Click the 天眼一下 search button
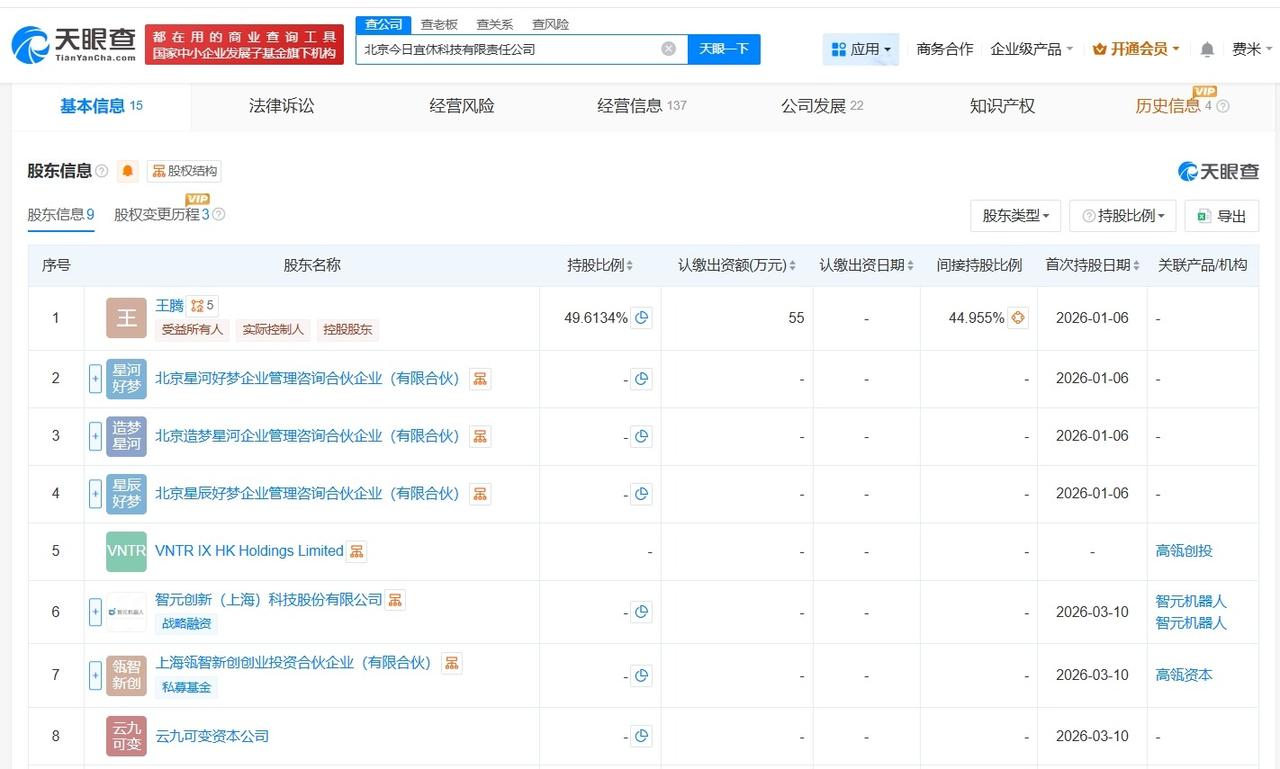The width and height of the screenshot is (1280, 769). point(724,49)
